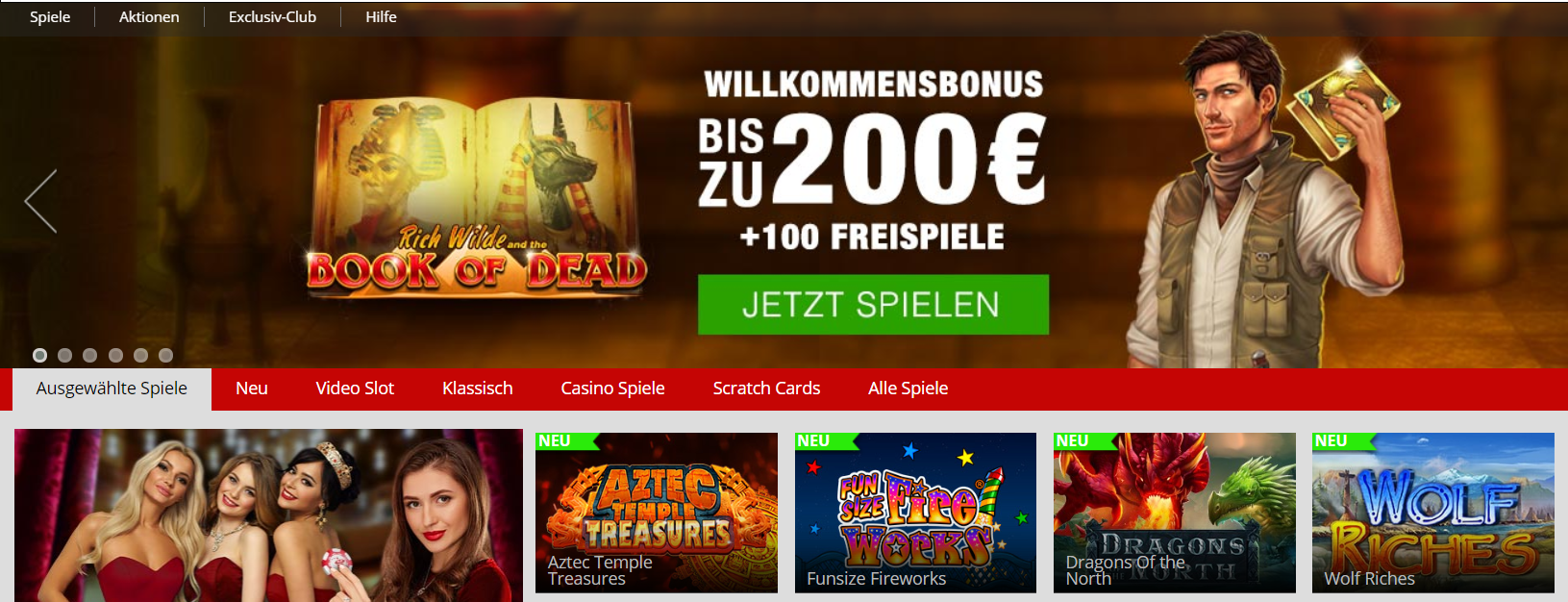Select the Scratch Cards tab
Viewport: 1568px width, 602px height.
click(x=766, y=389)
